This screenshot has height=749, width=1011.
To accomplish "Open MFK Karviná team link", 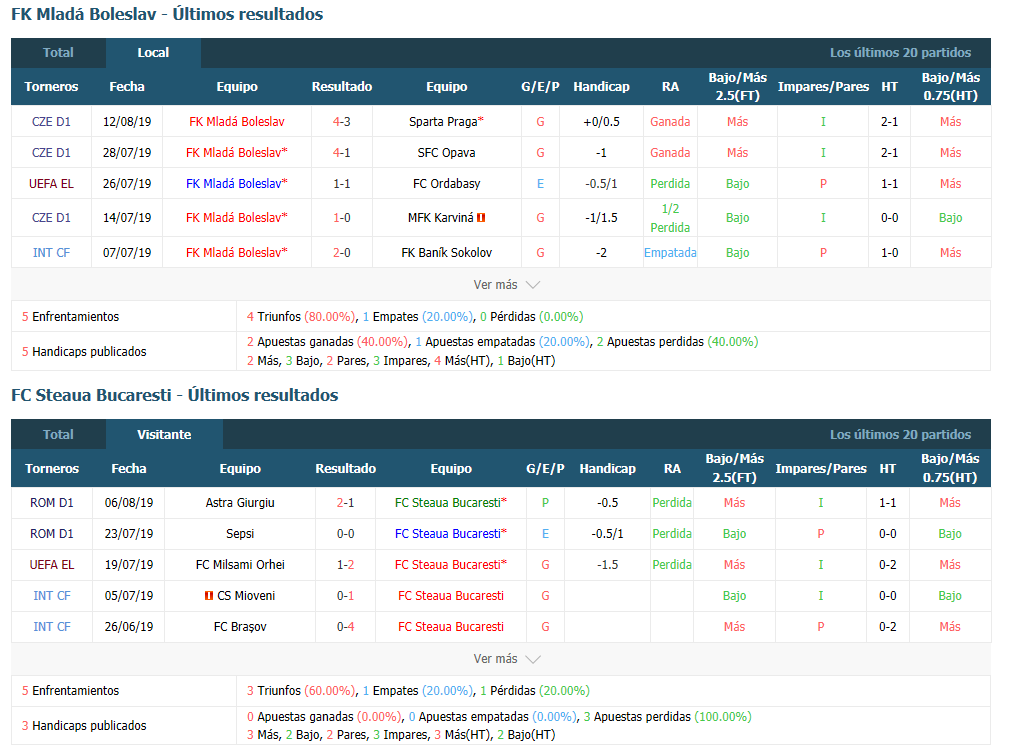I will click(440, 218).
